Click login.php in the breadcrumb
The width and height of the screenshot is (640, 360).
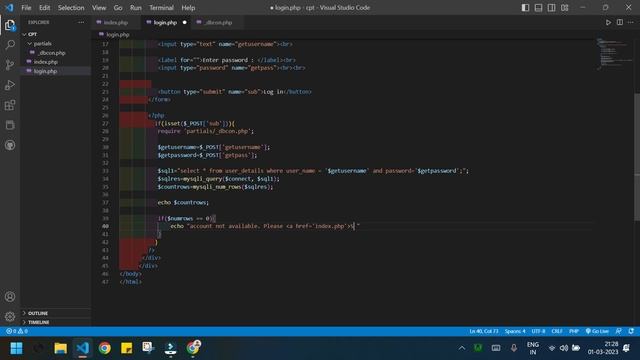coord(118,35)
